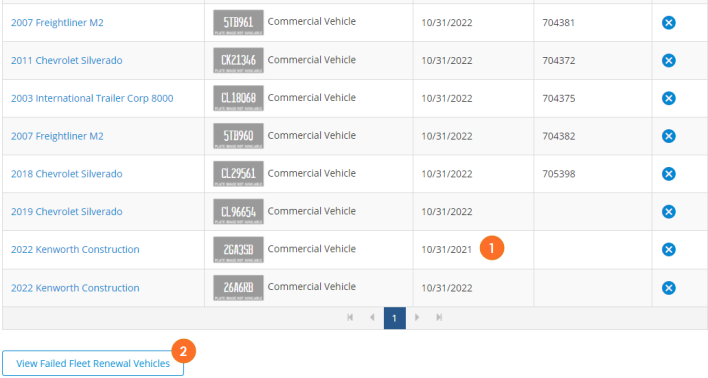Remove the Kenworth Construction expiring 10/31/2021
The height and width of the screenshot is (378, 708).
pos(669,249)
